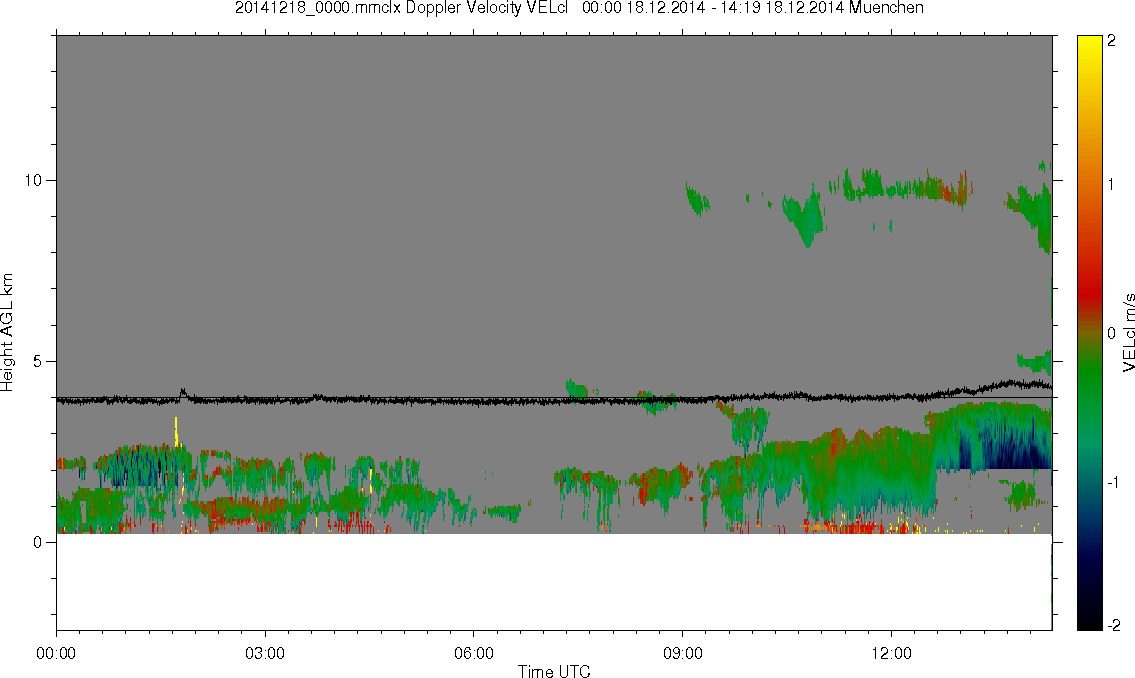Click the 'Height AGL km' axis label
This screenshot has height=678, width=1135.
click(x=8, y=332)
